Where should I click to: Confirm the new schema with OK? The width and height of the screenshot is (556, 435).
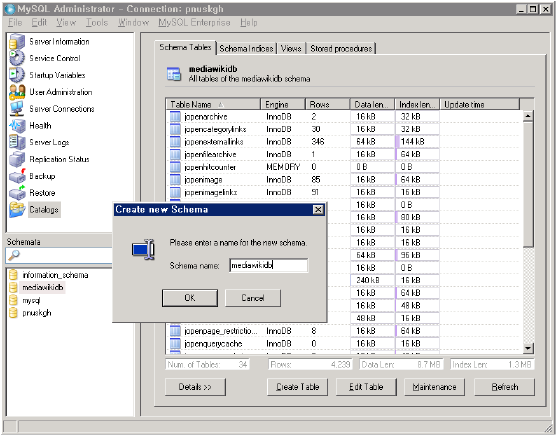[x=190, y=298]
